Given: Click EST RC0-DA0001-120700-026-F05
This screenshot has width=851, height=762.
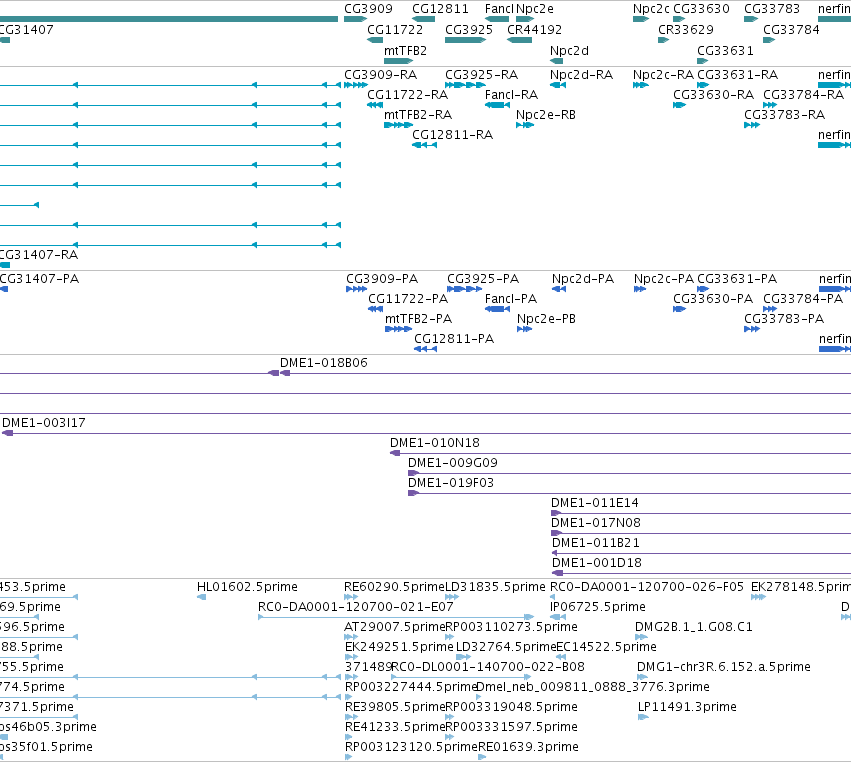Looking at the screenshot, I should tap(646, 587).
